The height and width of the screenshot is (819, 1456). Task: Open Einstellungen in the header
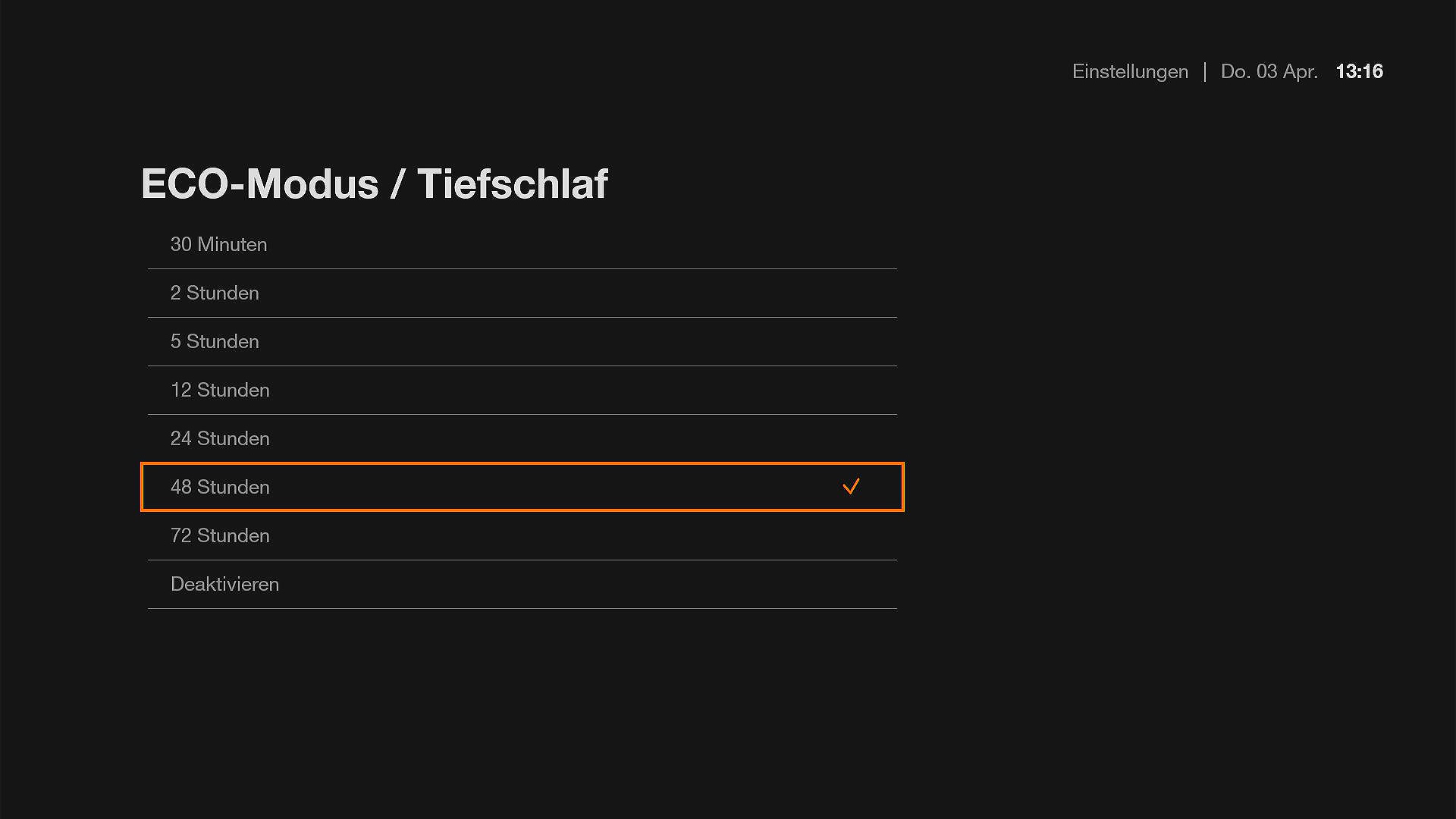click(1130, 71)
